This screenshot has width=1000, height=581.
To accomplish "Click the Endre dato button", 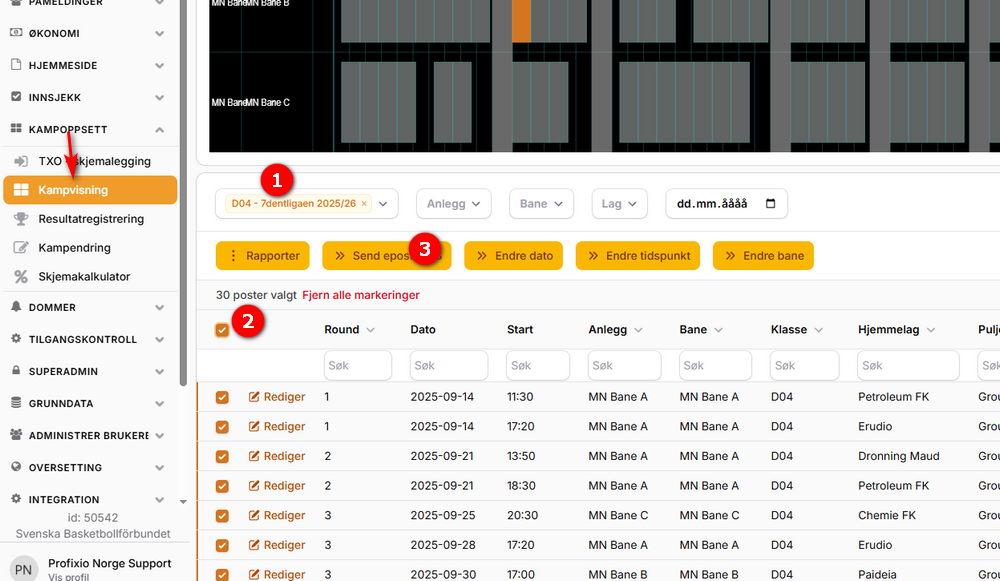I will point(513,256).
